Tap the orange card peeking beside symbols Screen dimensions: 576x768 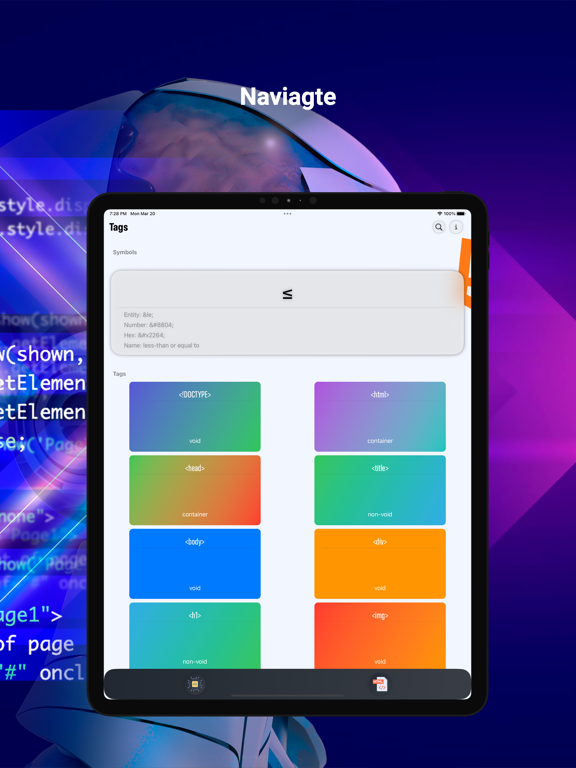coord(466,273)
